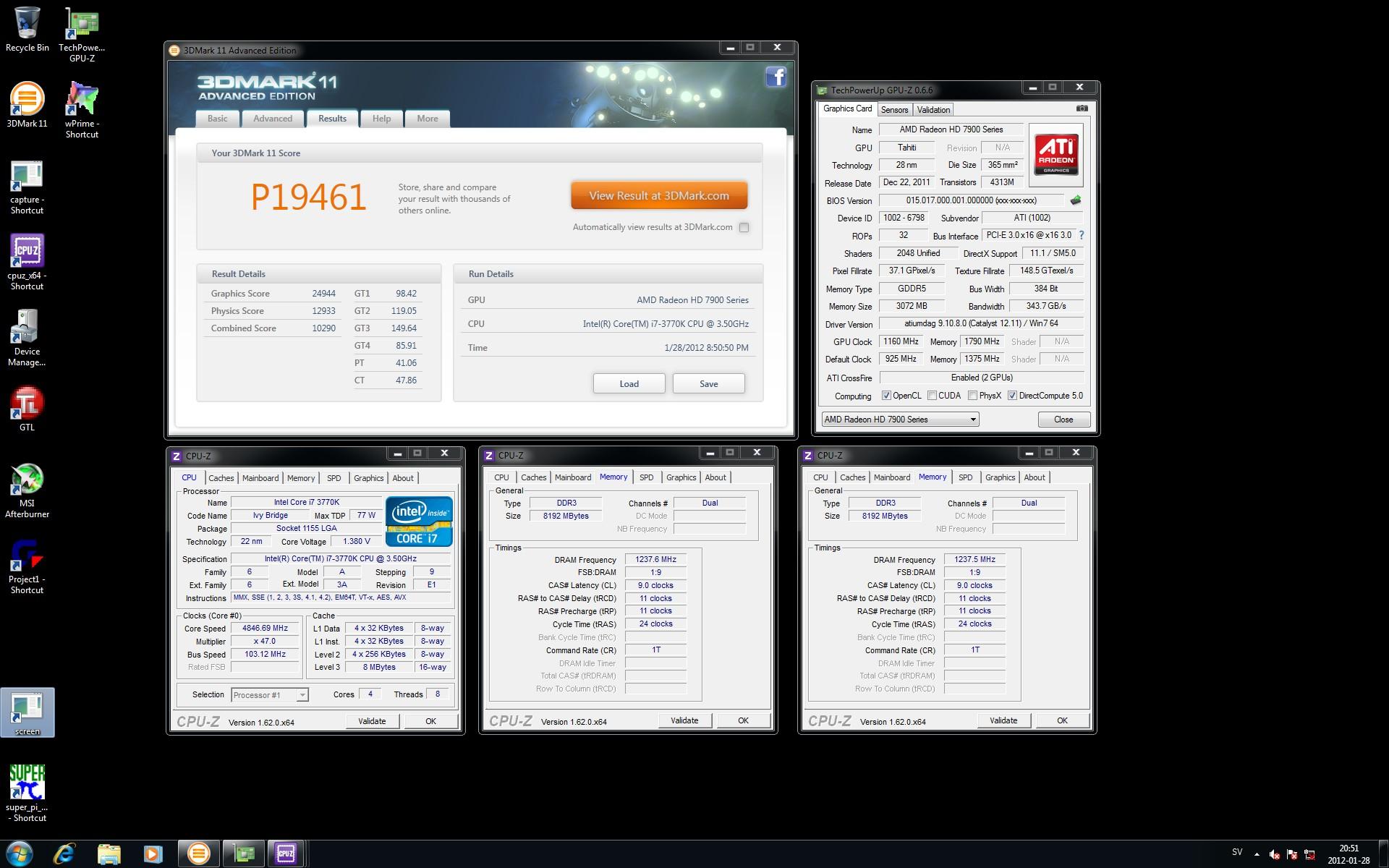
Task: Click the GPU-Z Name field
Action: pos(951,129)
